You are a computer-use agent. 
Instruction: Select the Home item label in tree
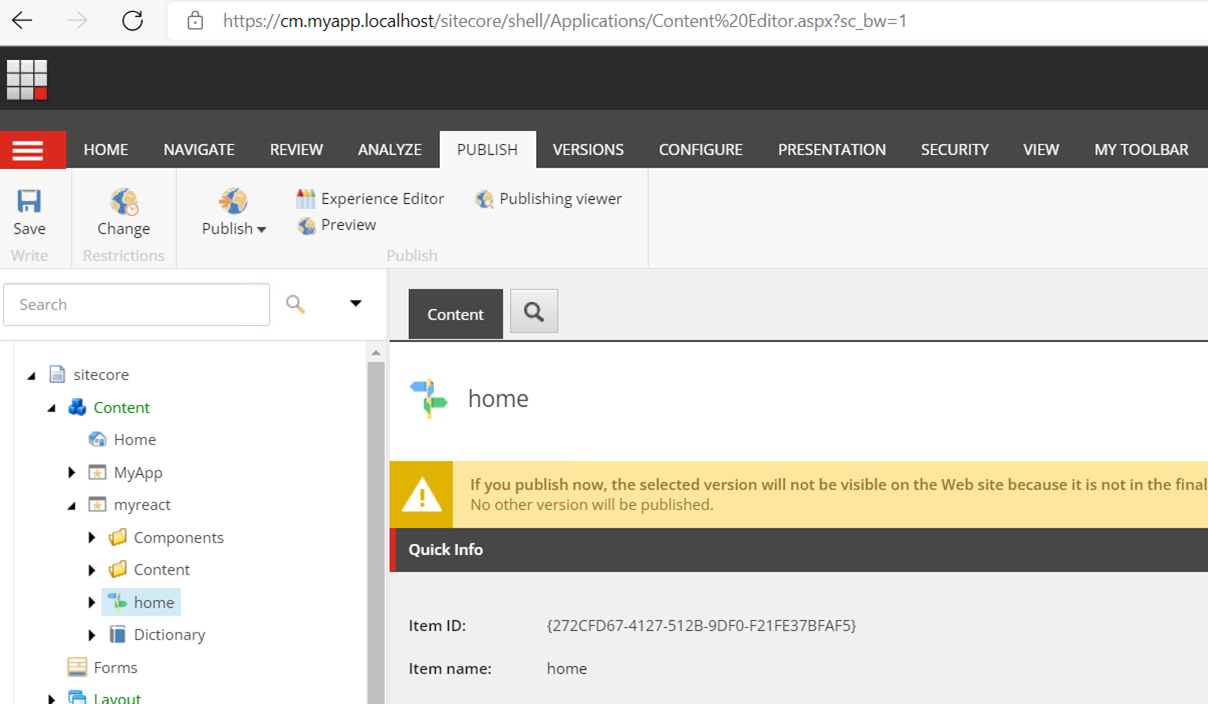click(x=135, y=439)
